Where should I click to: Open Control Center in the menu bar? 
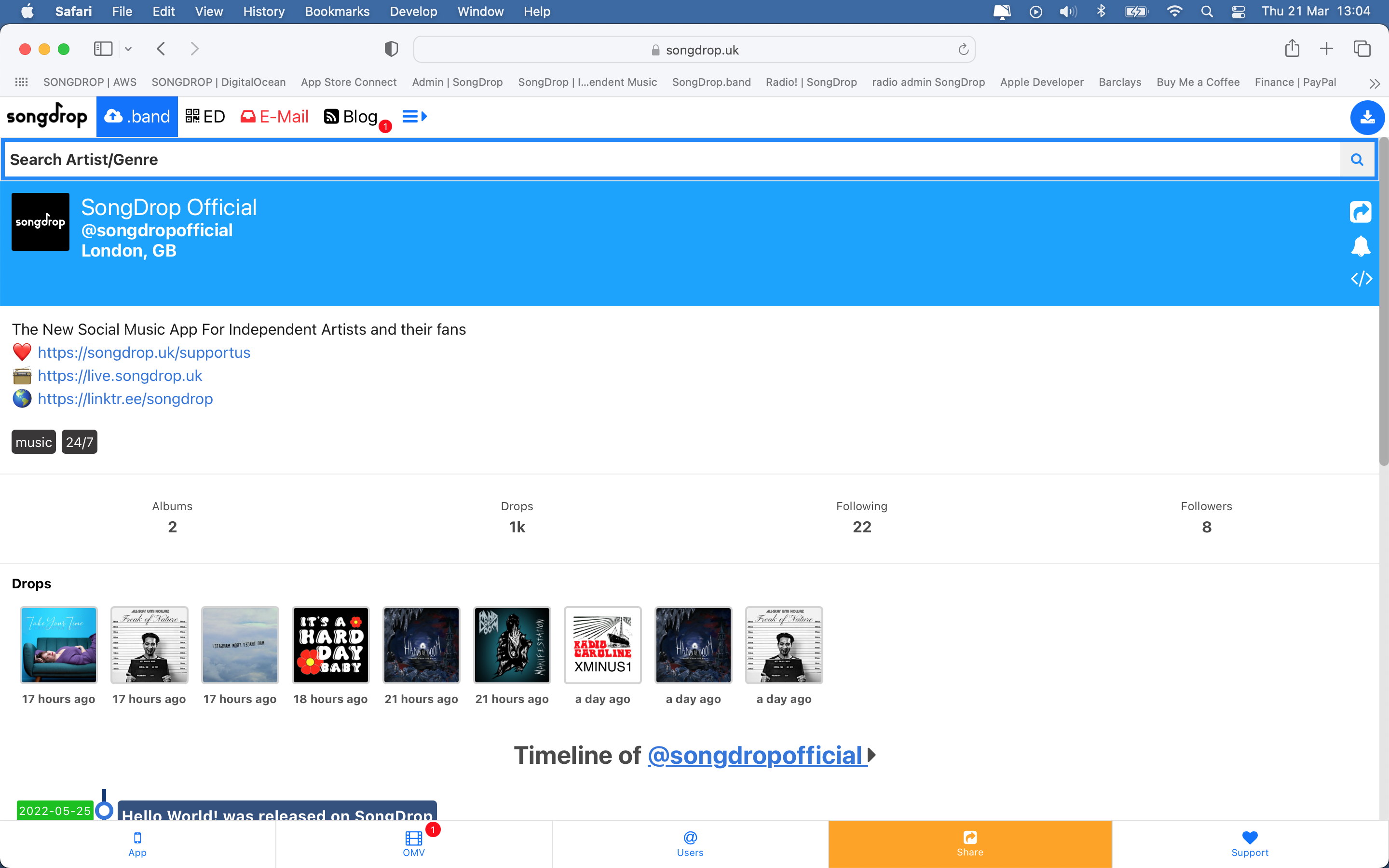tap(1238, 12)
